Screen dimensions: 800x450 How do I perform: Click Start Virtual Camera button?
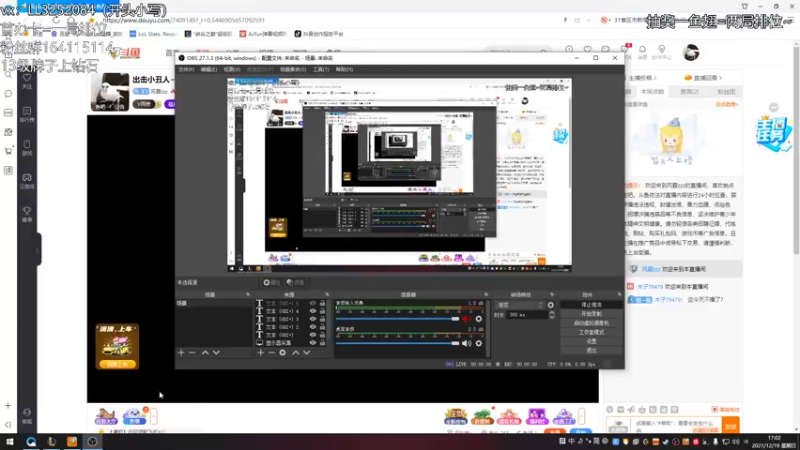pyautogui.click(x=591, y=323)
